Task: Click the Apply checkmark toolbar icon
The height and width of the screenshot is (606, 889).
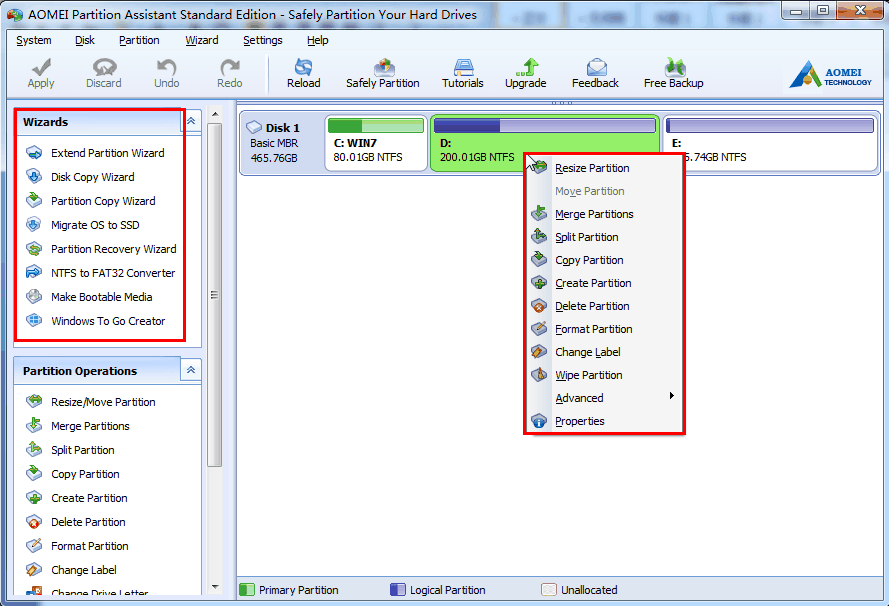Action: tap(41, 67)
